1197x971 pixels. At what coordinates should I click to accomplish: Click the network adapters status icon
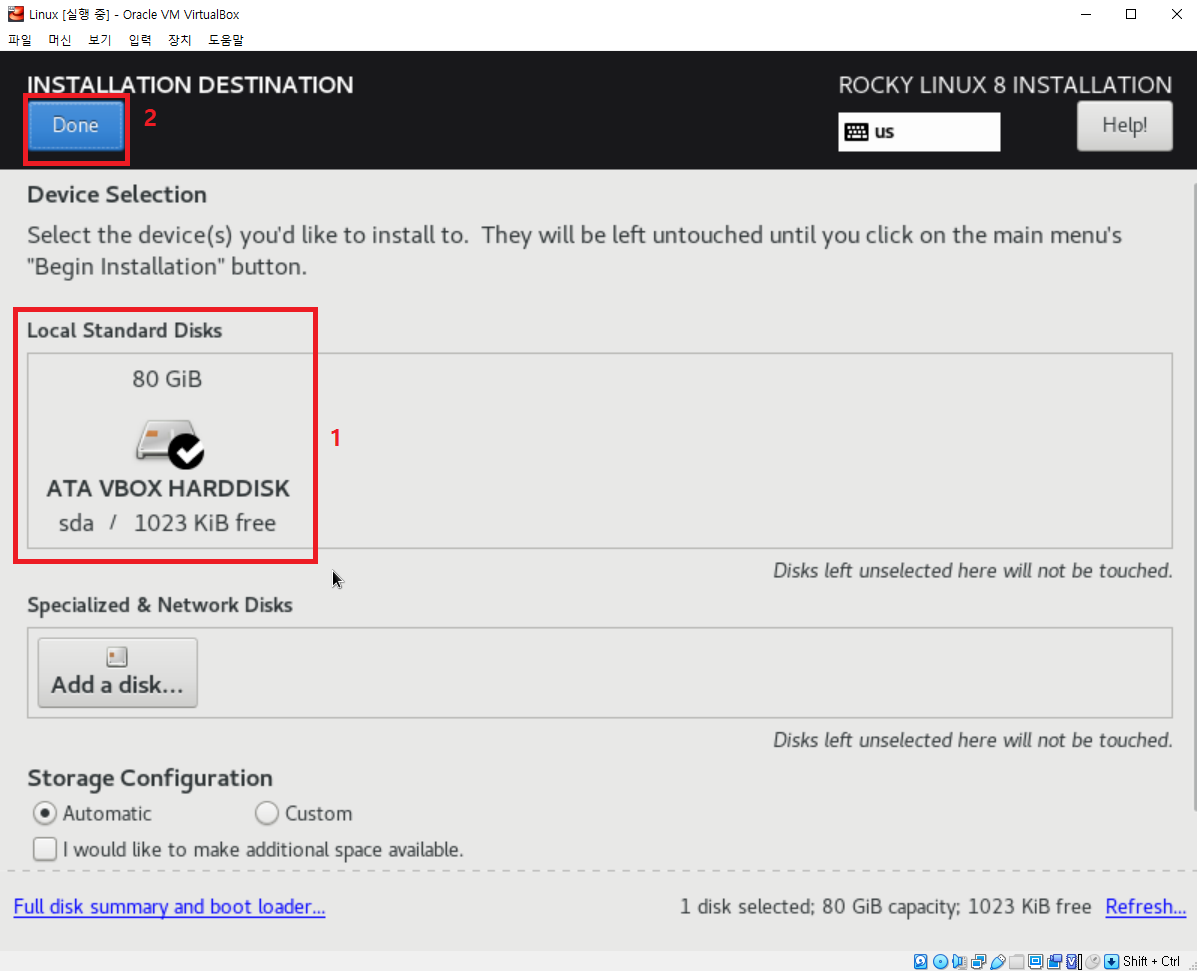click(979, 961)
